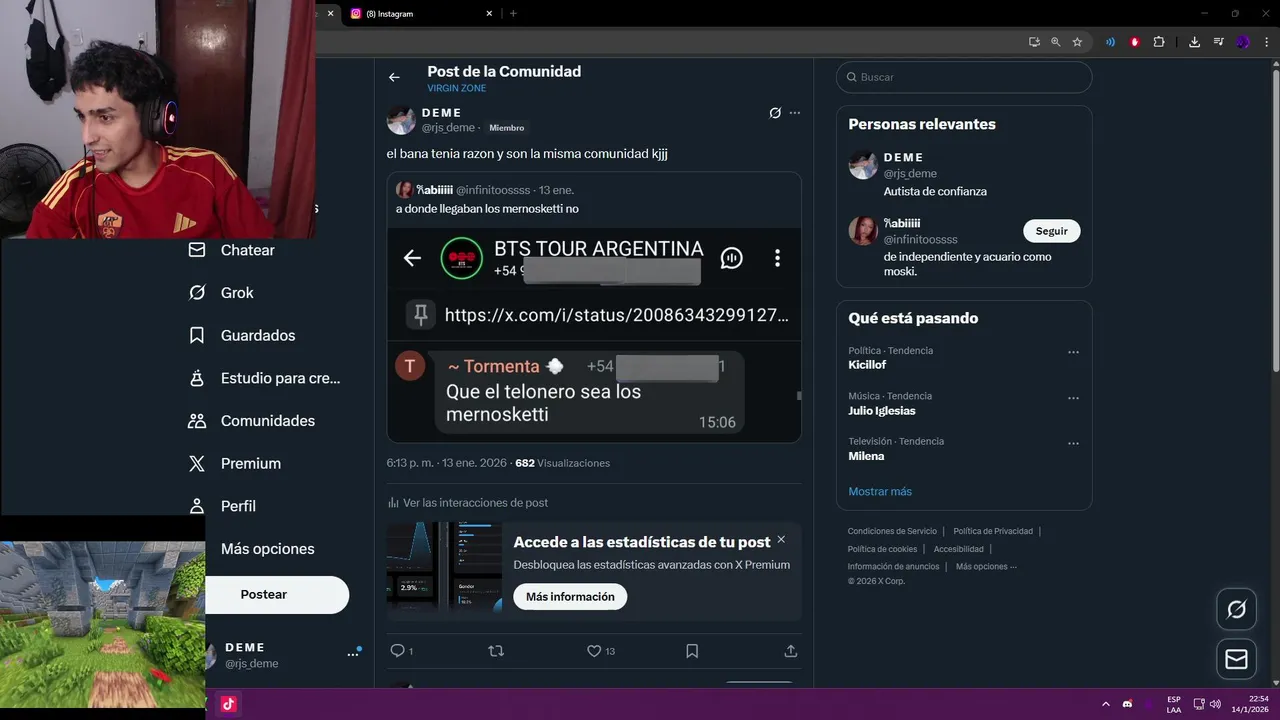Click the Más información button
1280x720 pixels.
point(570,597)
